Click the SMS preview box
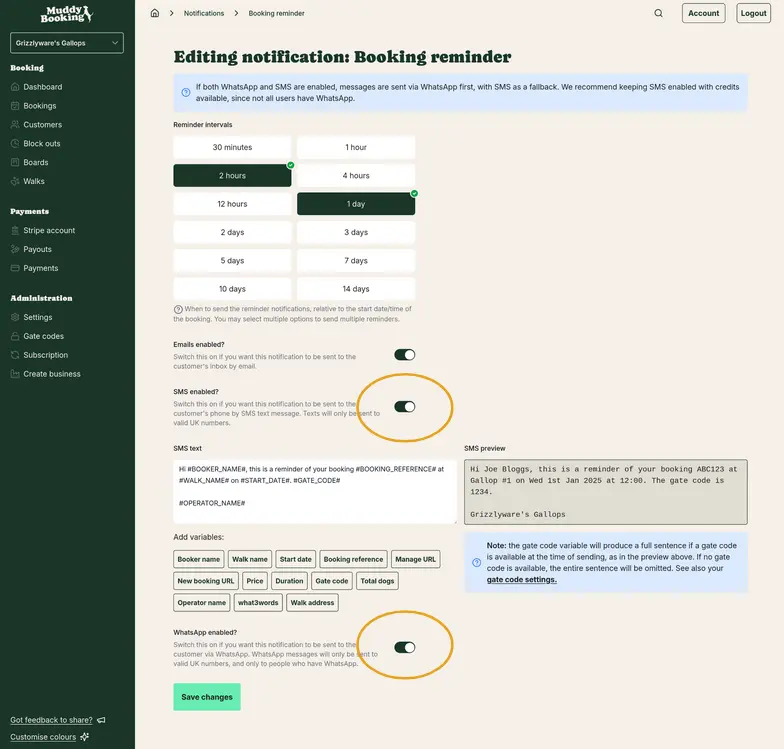Viewport: 784px width, 749px height. click(606, 492)
